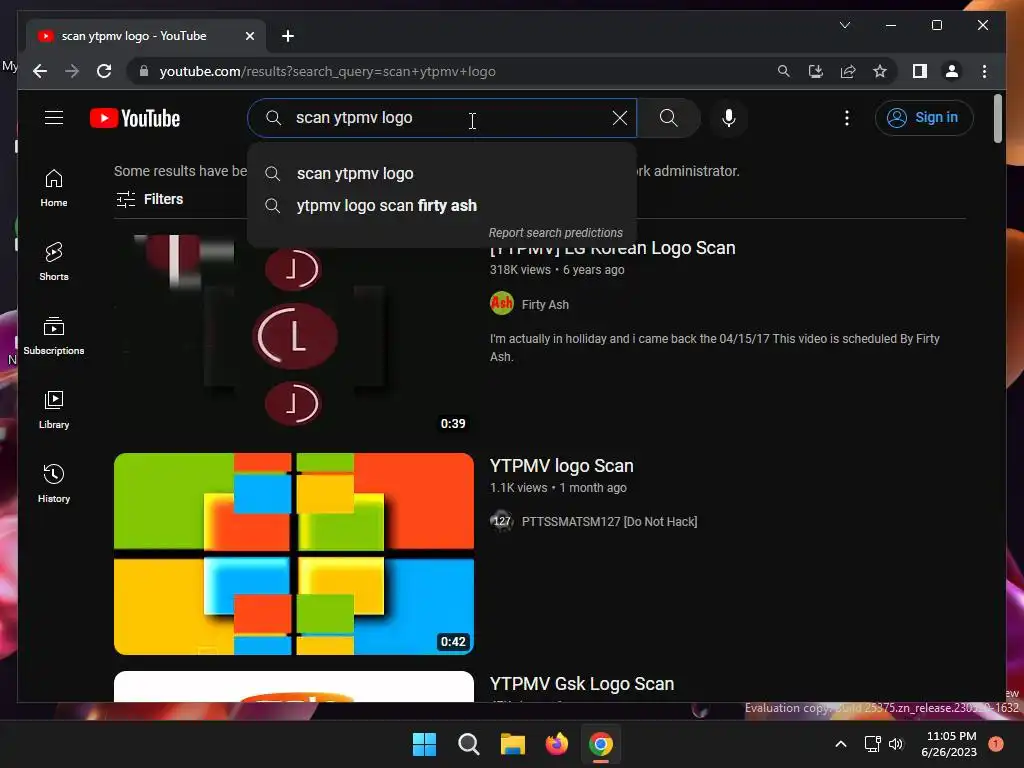Show hidden tray icons chevron
The image size is (1024, 768).
841,744
